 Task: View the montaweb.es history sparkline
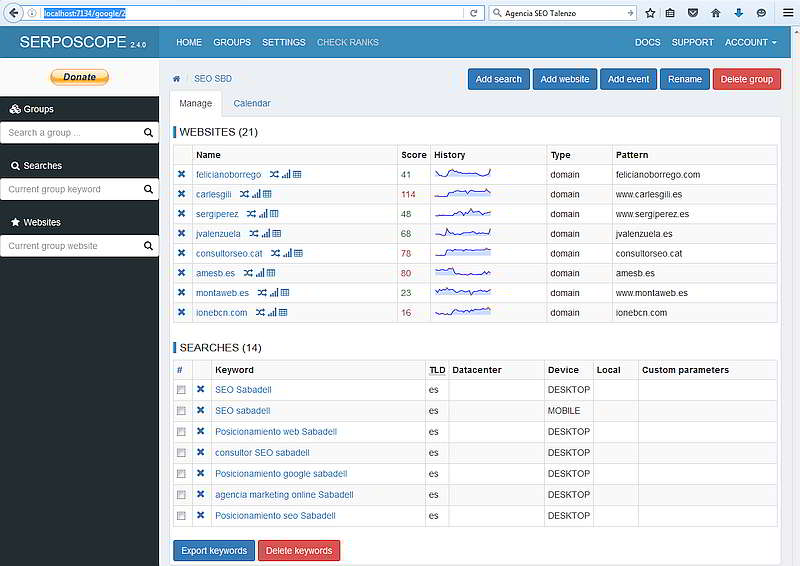click(463, 292)
